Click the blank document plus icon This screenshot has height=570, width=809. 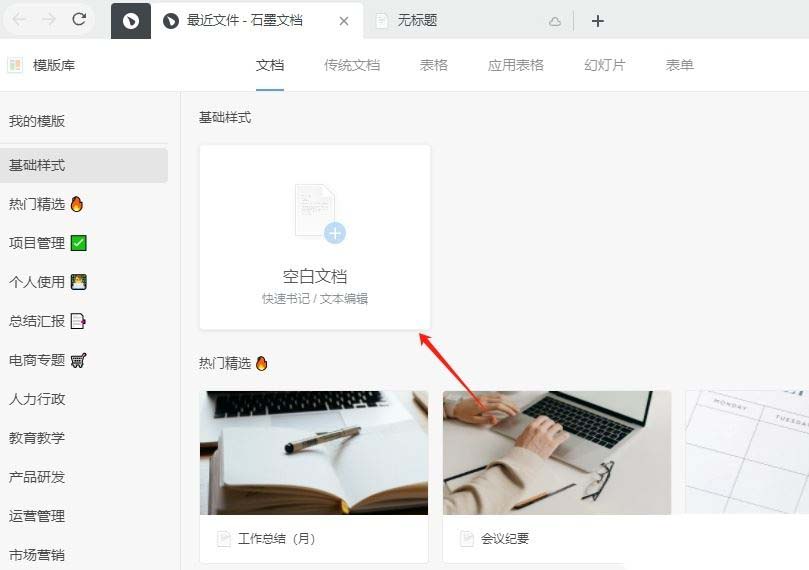coord(335,233)
